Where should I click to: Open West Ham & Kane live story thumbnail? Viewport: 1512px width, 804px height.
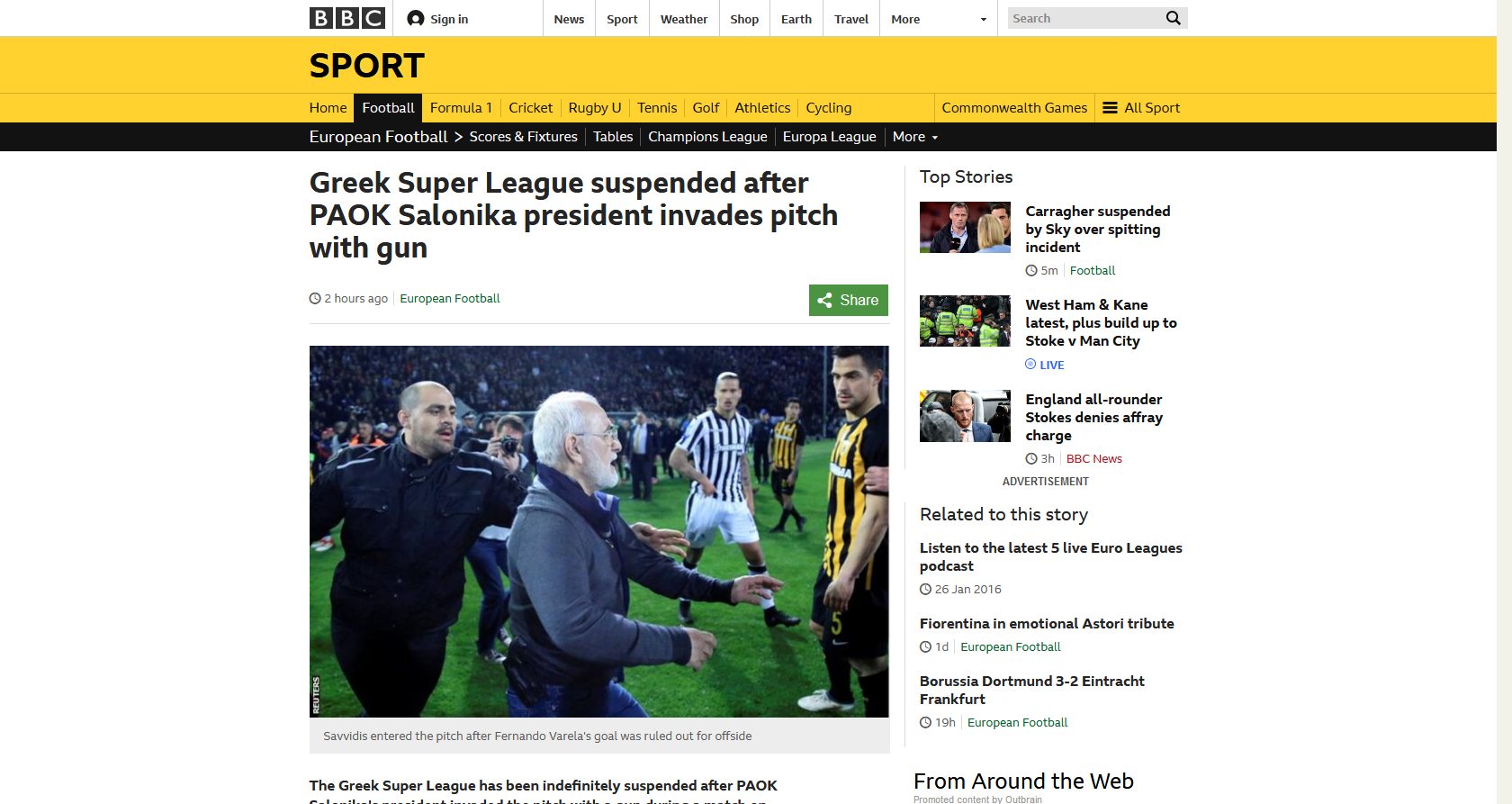pos(965,321)
